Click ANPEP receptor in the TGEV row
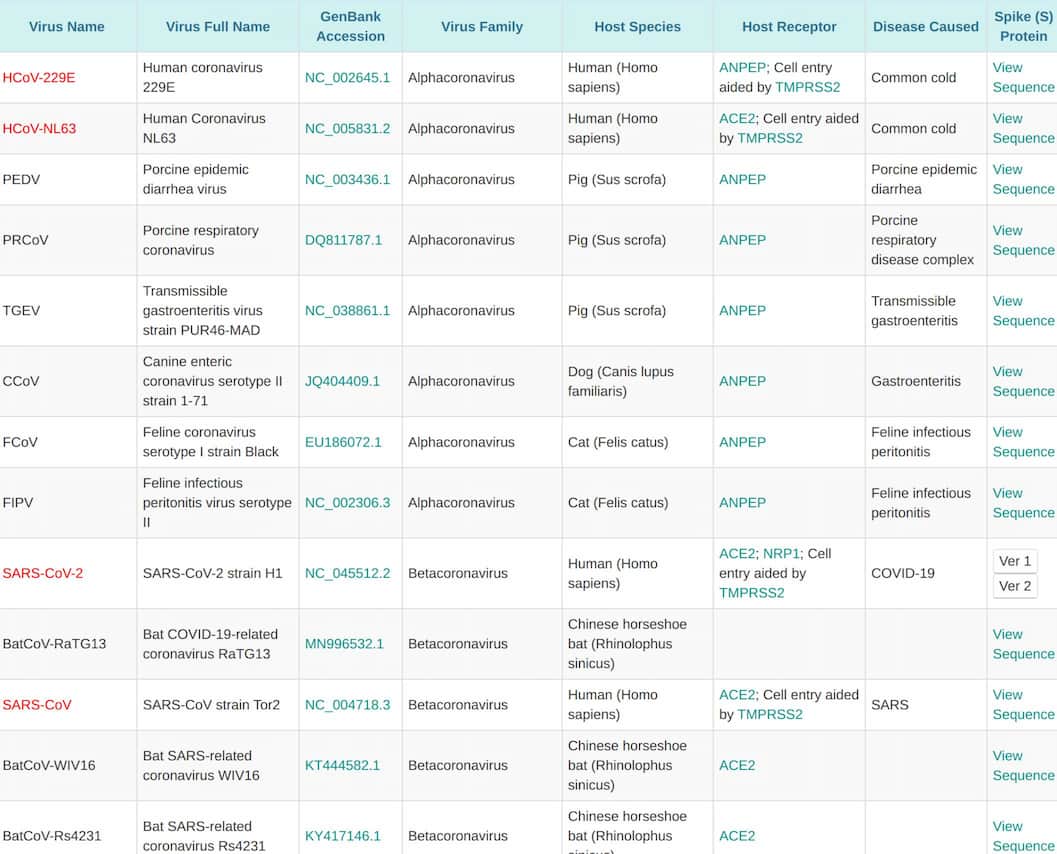Viewport: 1057px width, 854px height. (742, 311)
